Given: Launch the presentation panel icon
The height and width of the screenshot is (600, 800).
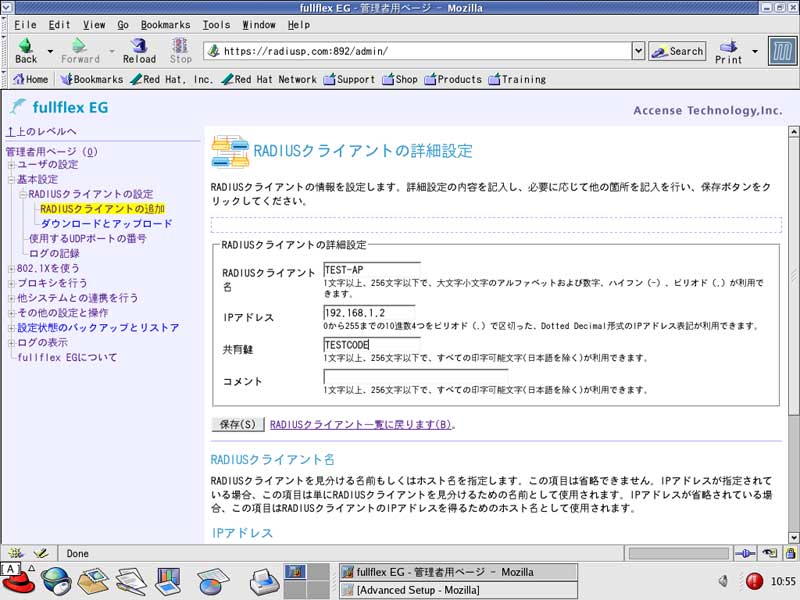Looking at the screenshot, I should (x=168, y=581).
